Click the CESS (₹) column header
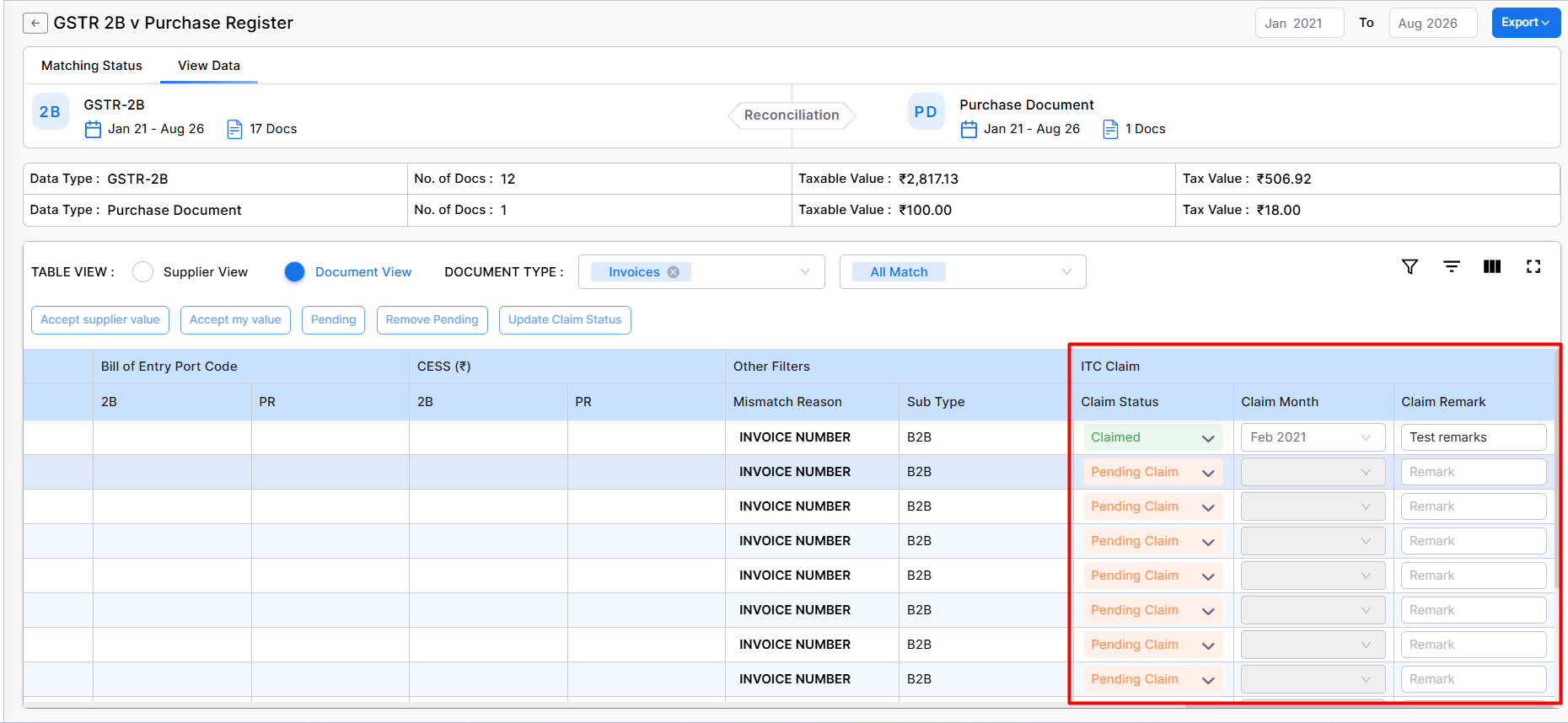This screenshot has height=723, width=1568. tap(444, 367)
